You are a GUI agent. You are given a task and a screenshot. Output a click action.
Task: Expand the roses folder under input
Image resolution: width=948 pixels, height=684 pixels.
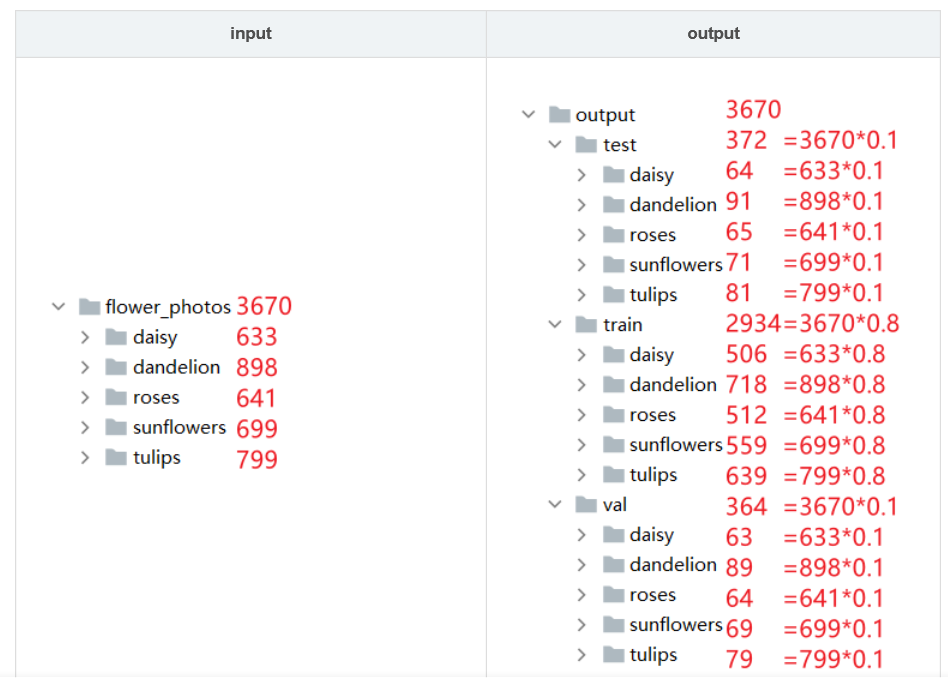pyautogui.click(x=86, y=397)
